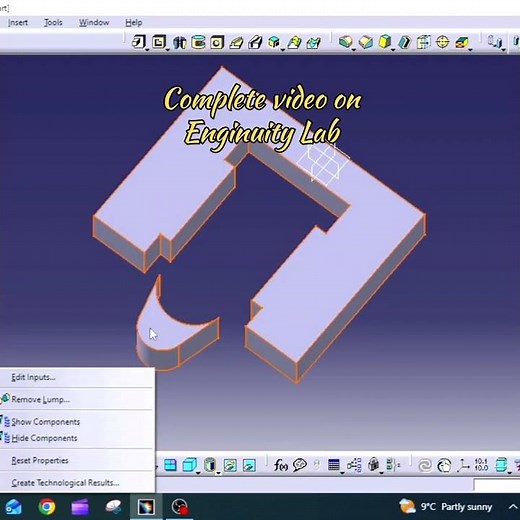Expand the Draft Angle dropdown arrow
This screenshot has height=520, width=520.
393,50
